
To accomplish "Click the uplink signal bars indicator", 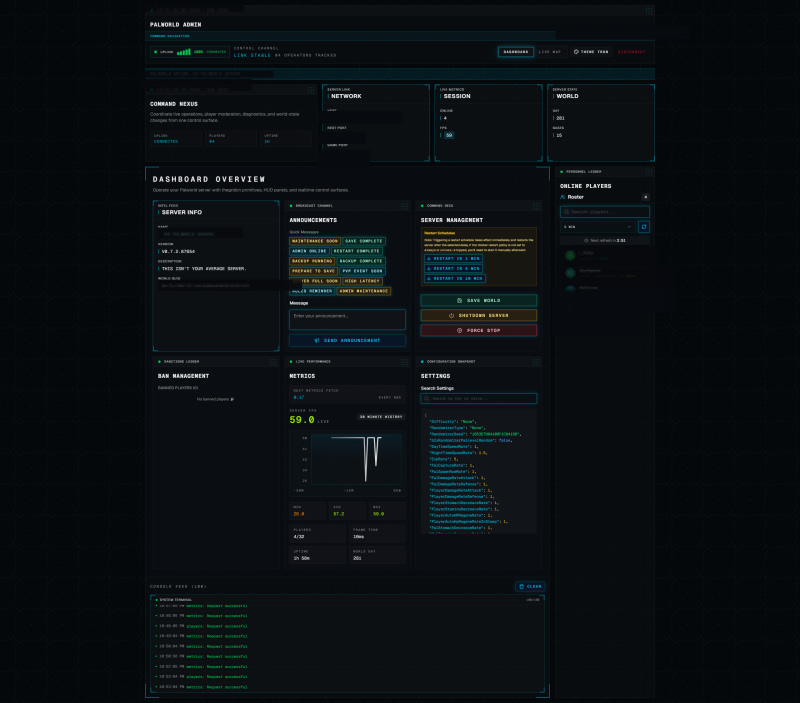I will pyautogui.click(x=184, y=52).
